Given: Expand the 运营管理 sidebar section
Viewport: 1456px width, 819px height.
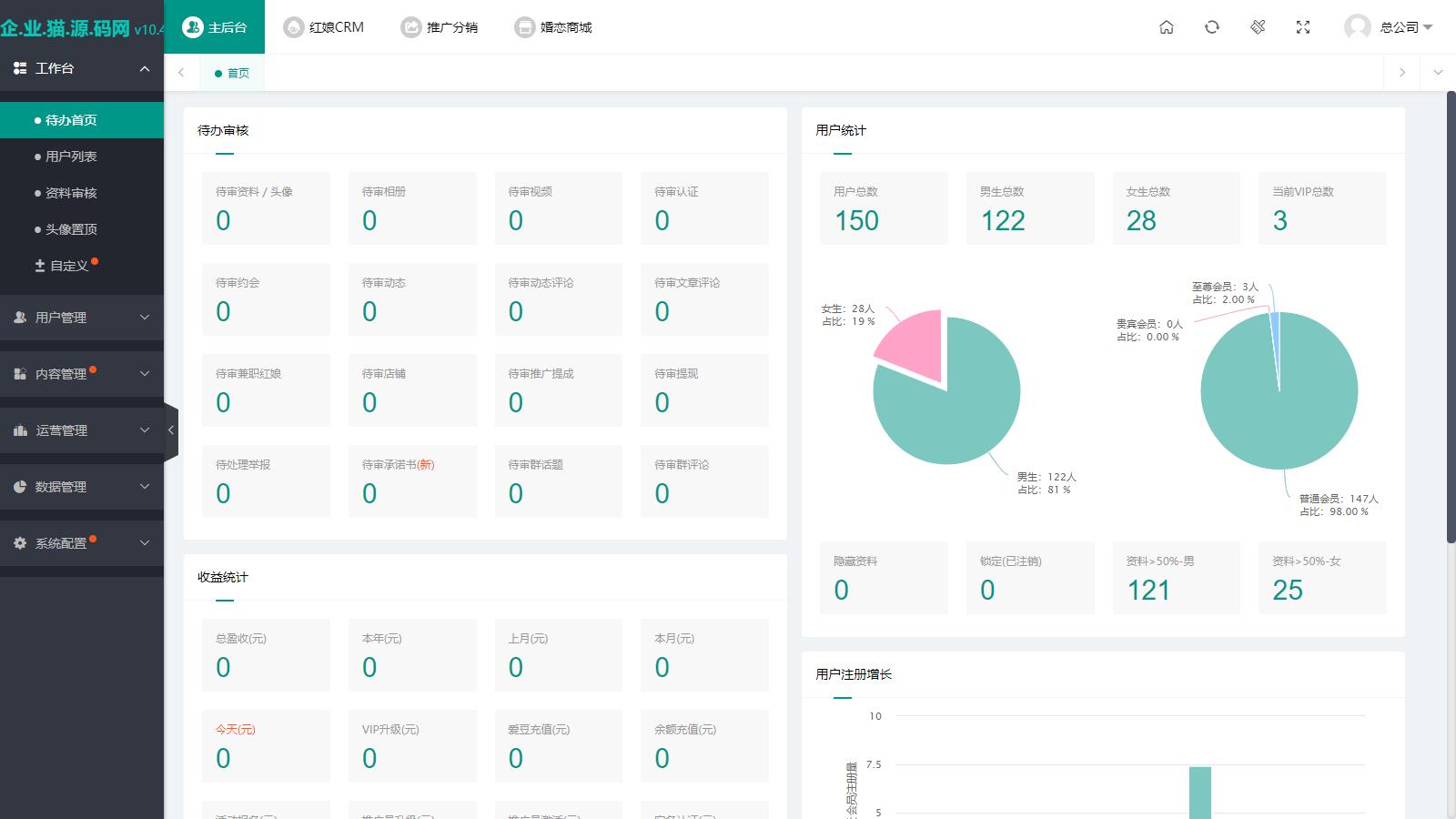Looking at the screenshot, I should (82, 430).
